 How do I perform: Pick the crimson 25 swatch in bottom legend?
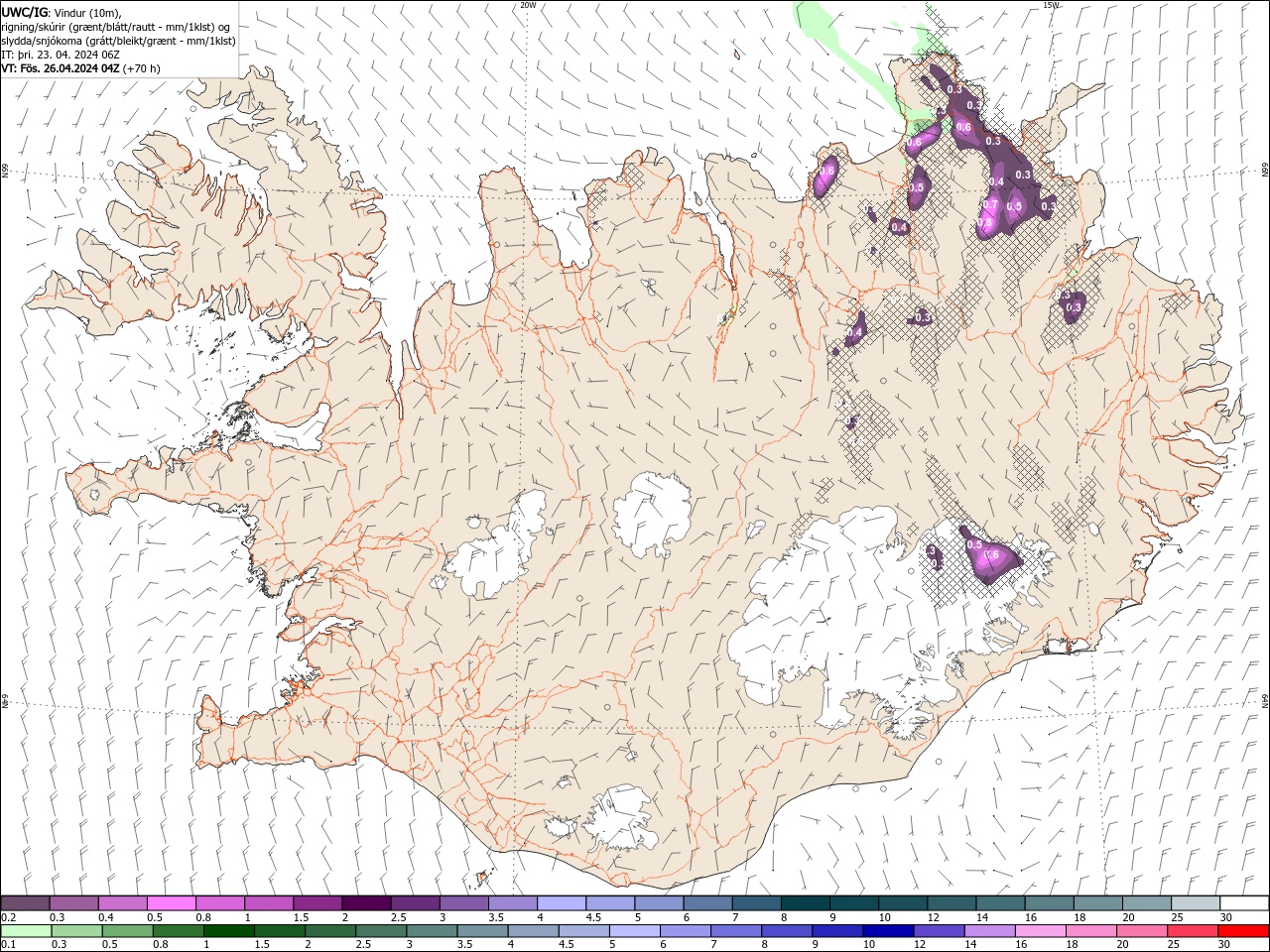tap(1191, 931)
